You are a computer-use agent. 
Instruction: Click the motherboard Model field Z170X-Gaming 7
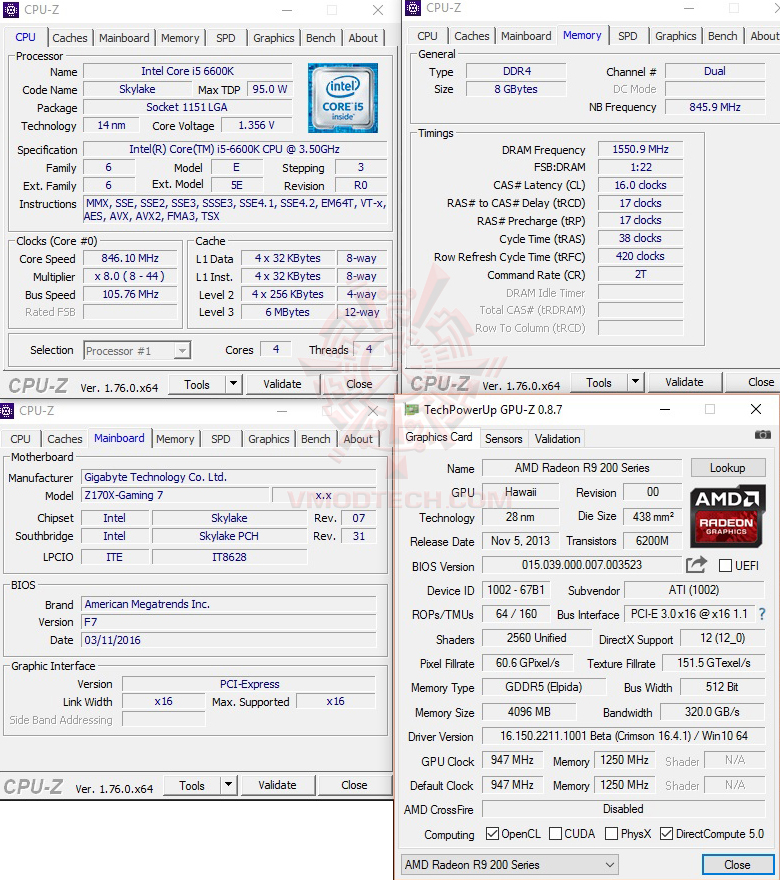pos(175,495)
